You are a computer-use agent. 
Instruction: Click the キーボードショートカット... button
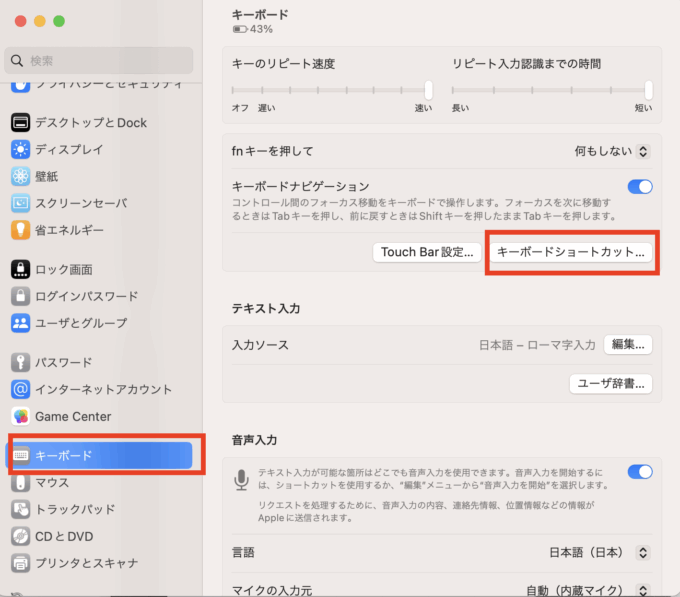coord(570,252)
